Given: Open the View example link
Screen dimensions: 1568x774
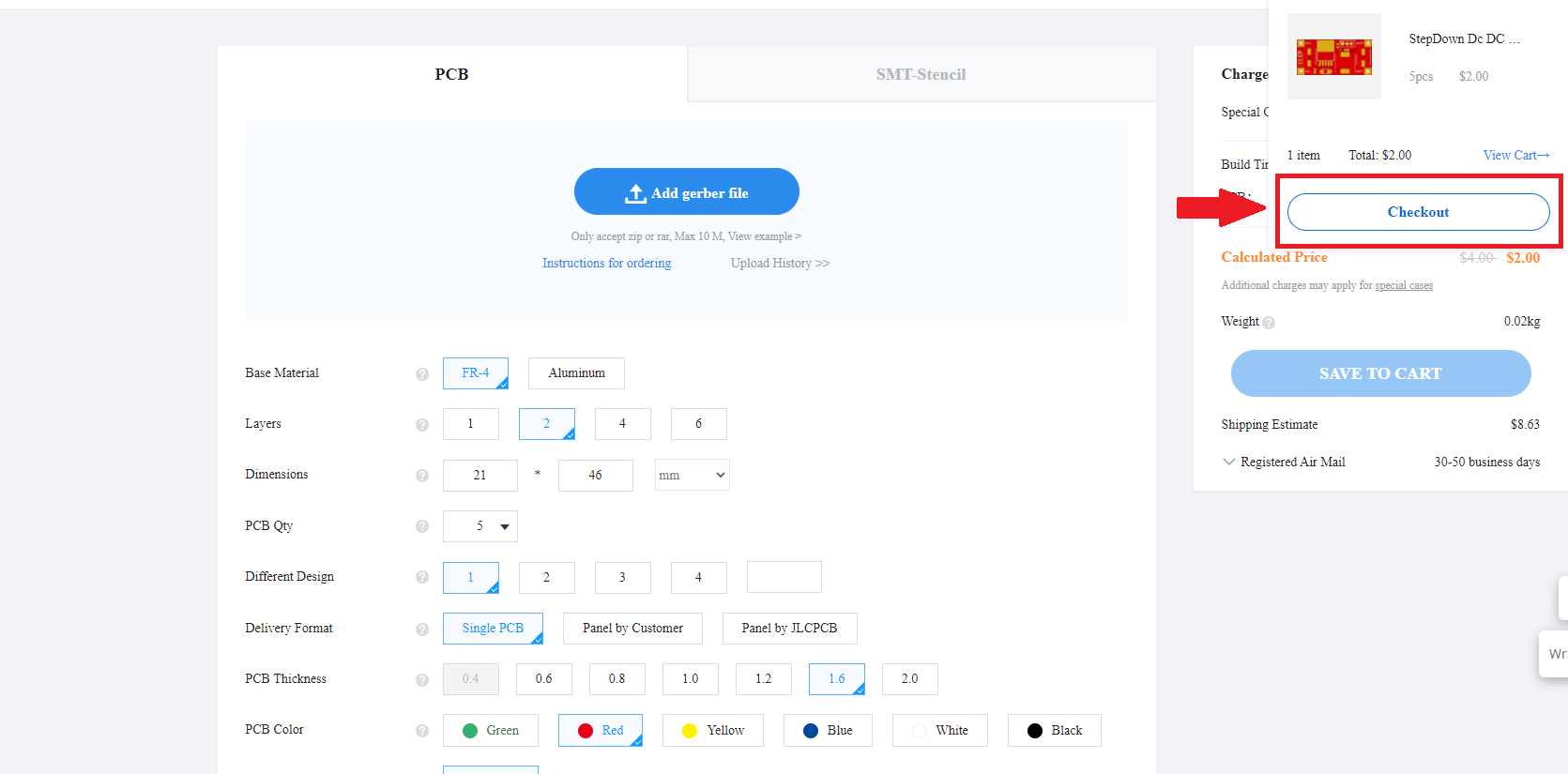Looking at the screenshot, I should click(765, 236).
